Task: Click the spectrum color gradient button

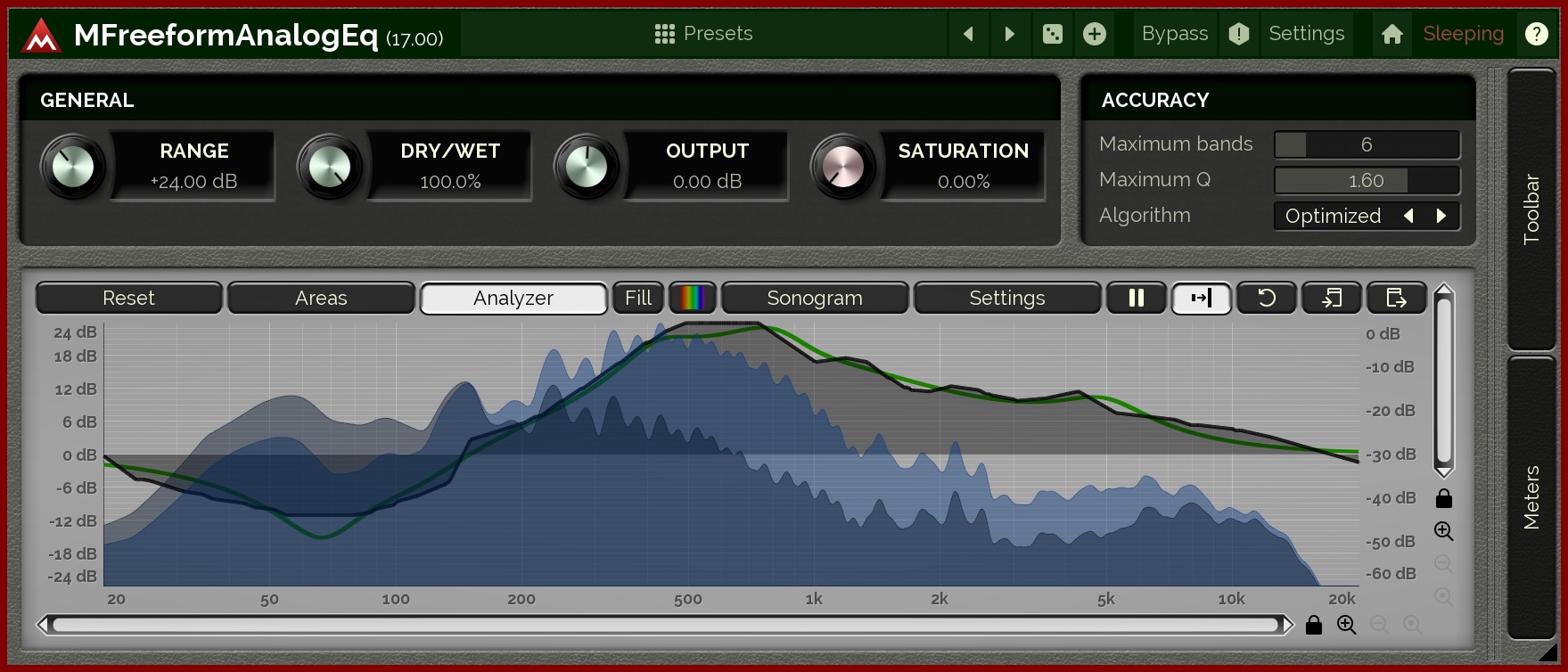Action: 693,298
